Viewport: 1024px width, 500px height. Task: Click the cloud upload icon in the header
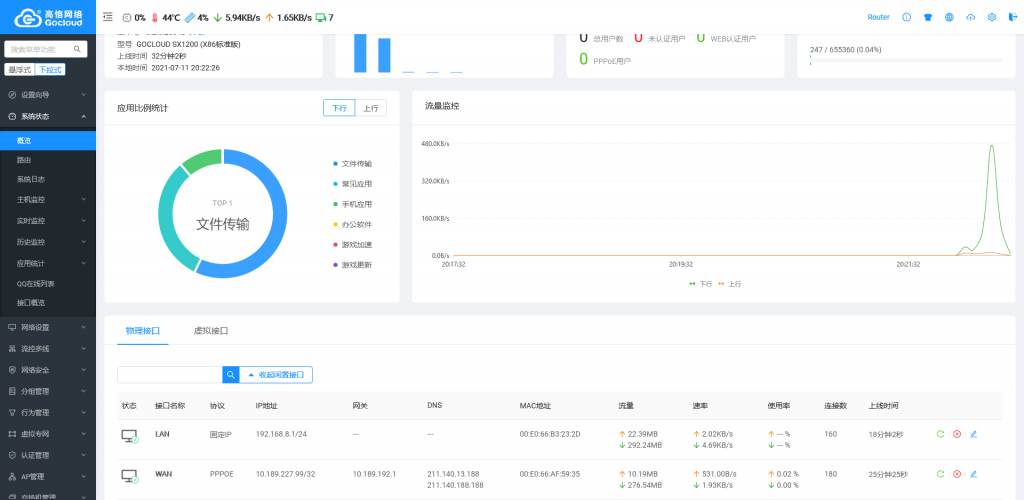tap(970, 18)
